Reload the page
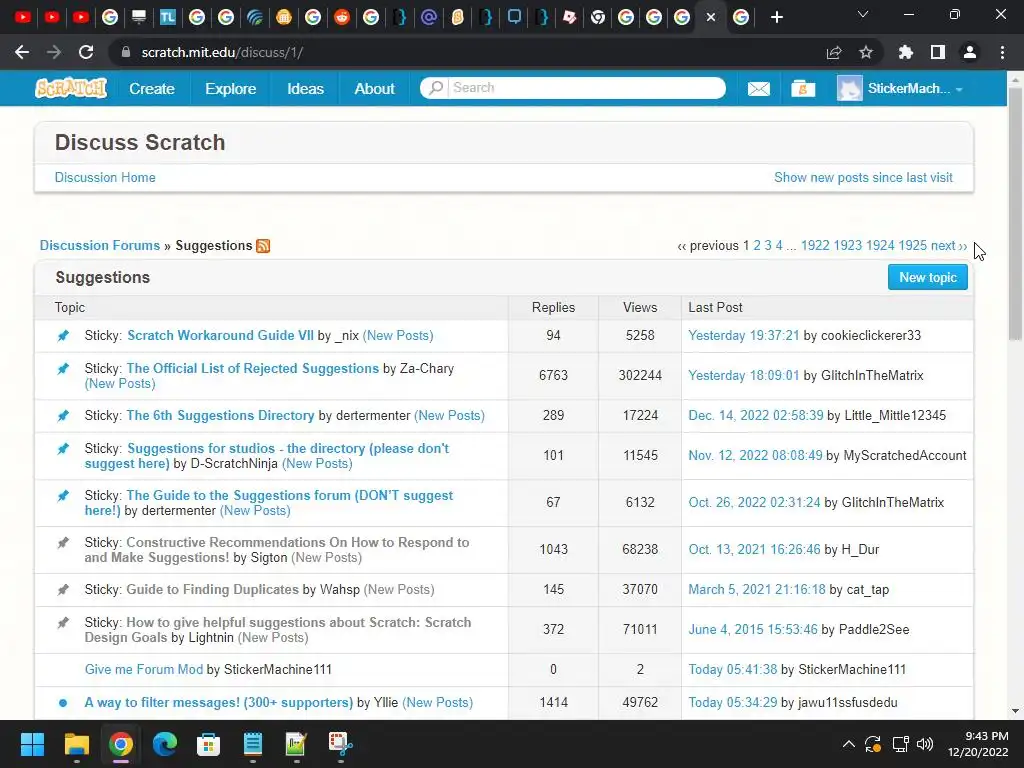 [x=86, y=52]
